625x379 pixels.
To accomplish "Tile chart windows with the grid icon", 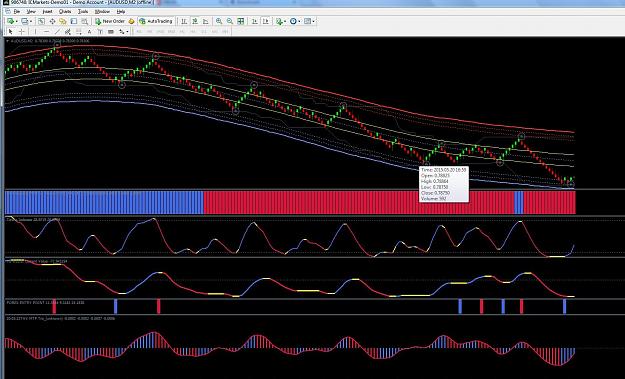I will pyautogui.click(x=241, y=21).
